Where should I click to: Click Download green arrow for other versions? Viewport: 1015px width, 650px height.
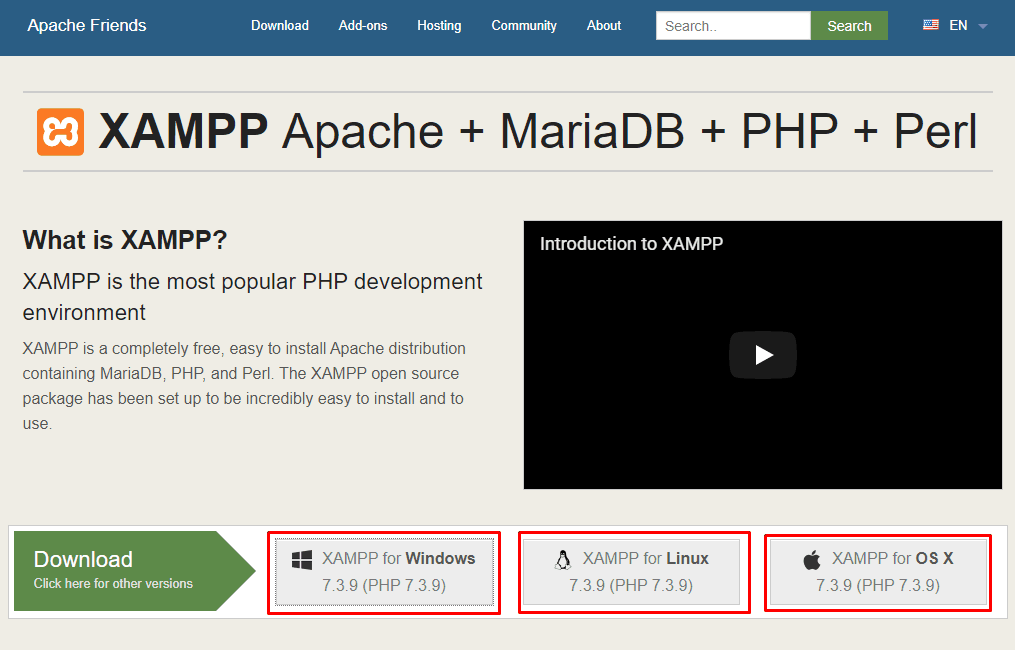click(134, 571)
